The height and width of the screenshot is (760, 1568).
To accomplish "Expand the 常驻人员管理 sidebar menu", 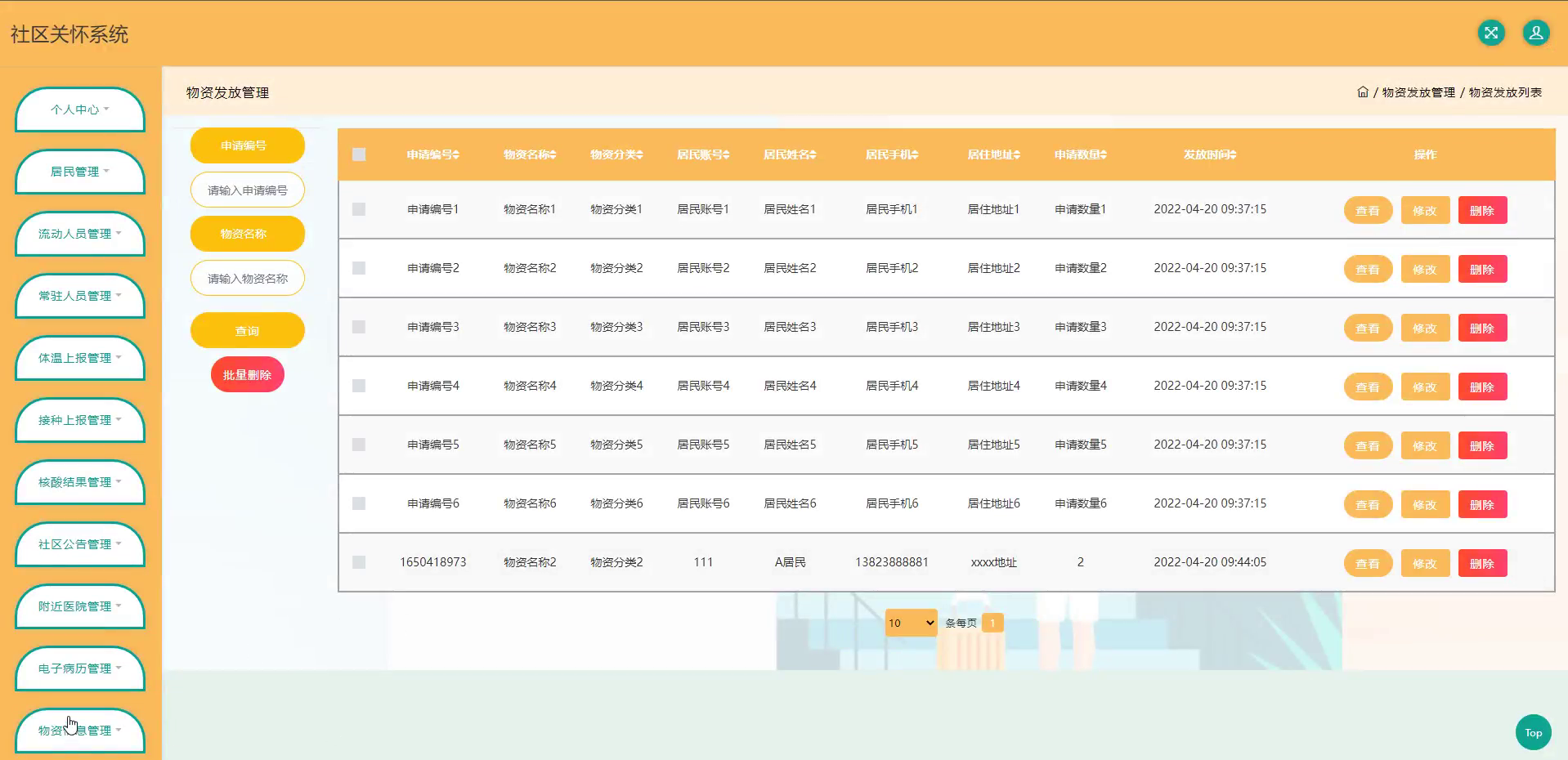I will pyautogui.click(x=80, y=296).
